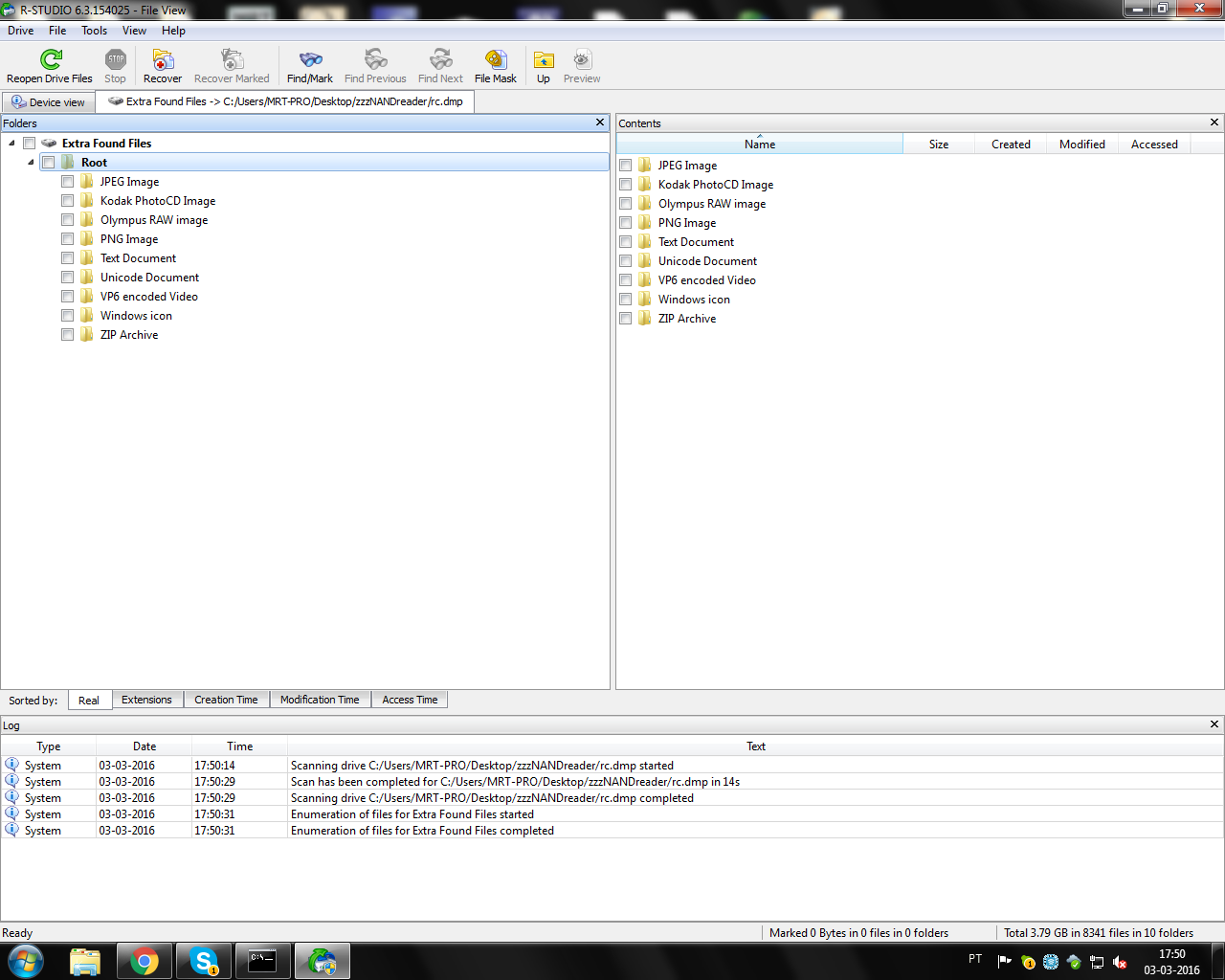Sort Contents by the Size column header

[x=939, y=144]
